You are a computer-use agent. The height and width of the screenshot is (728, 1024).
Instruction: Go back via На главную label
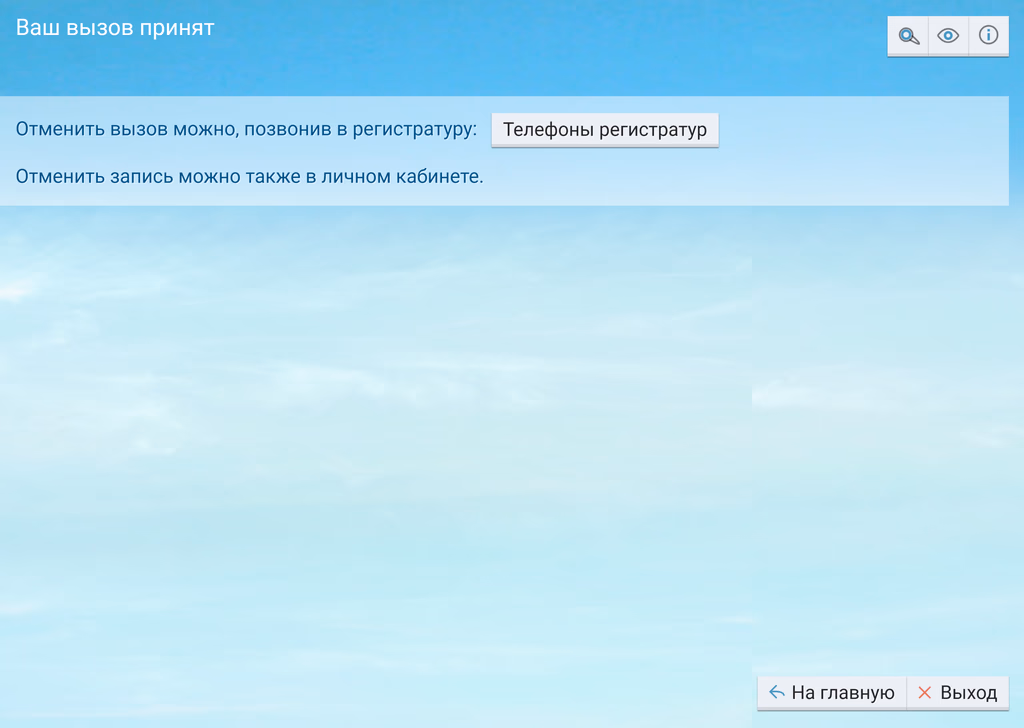pos(842,693)
